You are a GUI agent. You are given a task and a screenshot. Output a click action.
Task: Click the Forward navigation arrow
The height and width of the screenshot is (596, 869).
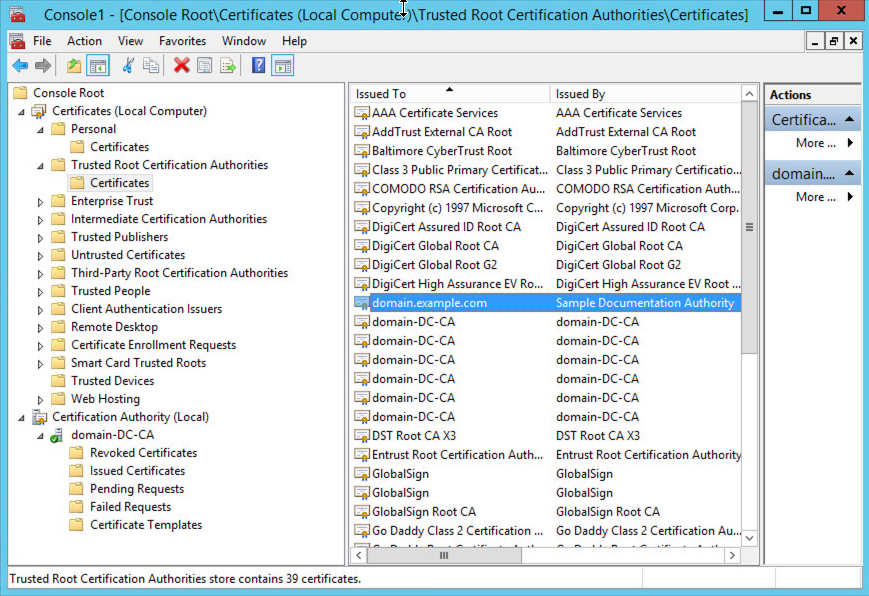42,65
